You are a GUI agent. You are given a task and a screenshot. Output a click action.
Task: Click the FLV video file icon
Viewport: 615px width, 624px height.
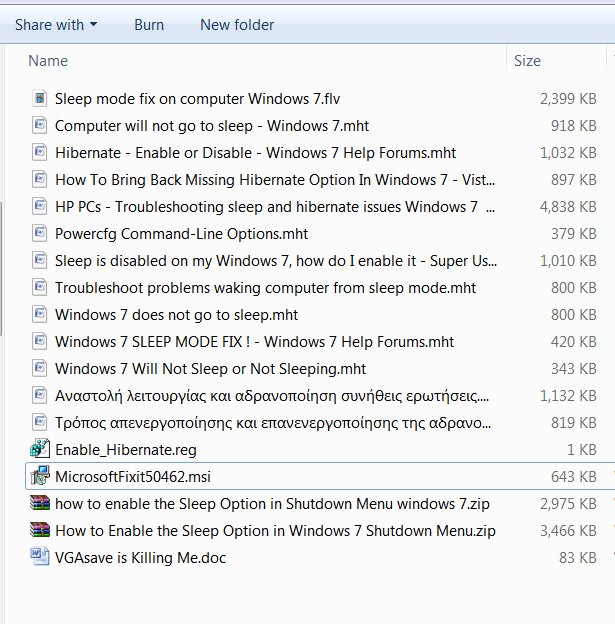[x=40, y=98]
